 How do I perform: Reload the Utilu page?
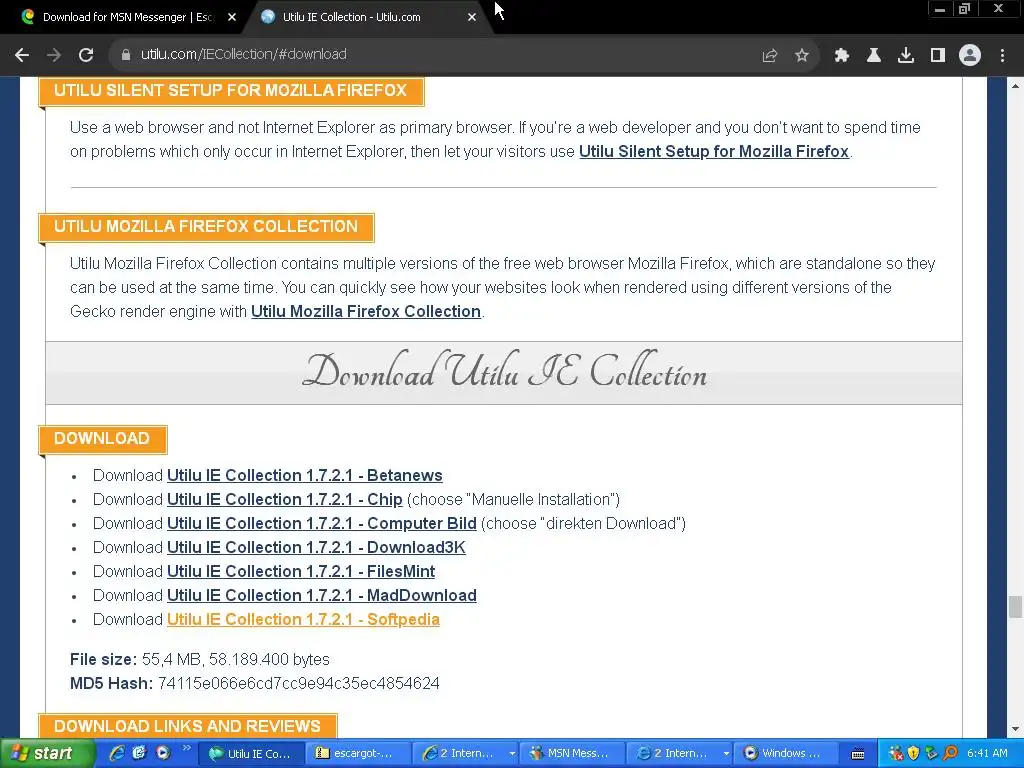pyautogui.click(x=86, y=55)
